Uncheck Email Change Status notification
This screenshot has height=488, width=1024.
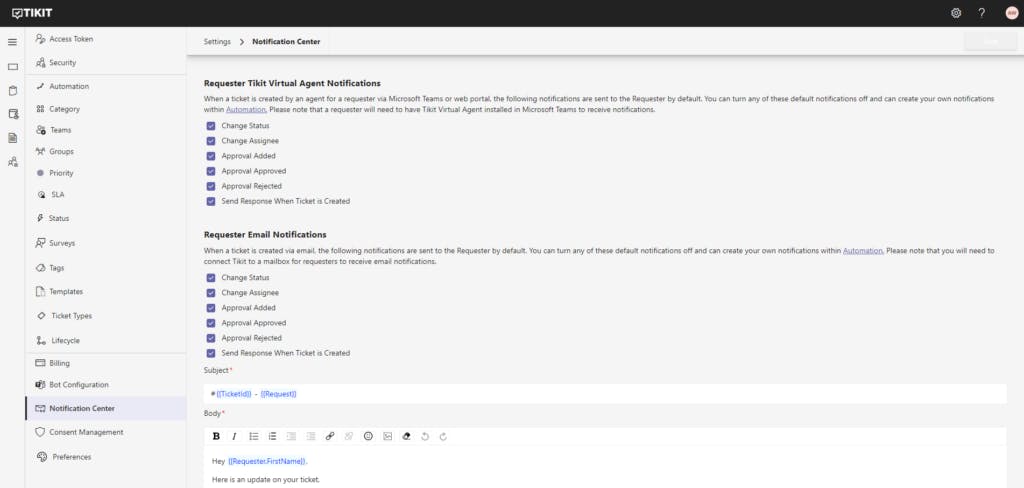(211, 278)
